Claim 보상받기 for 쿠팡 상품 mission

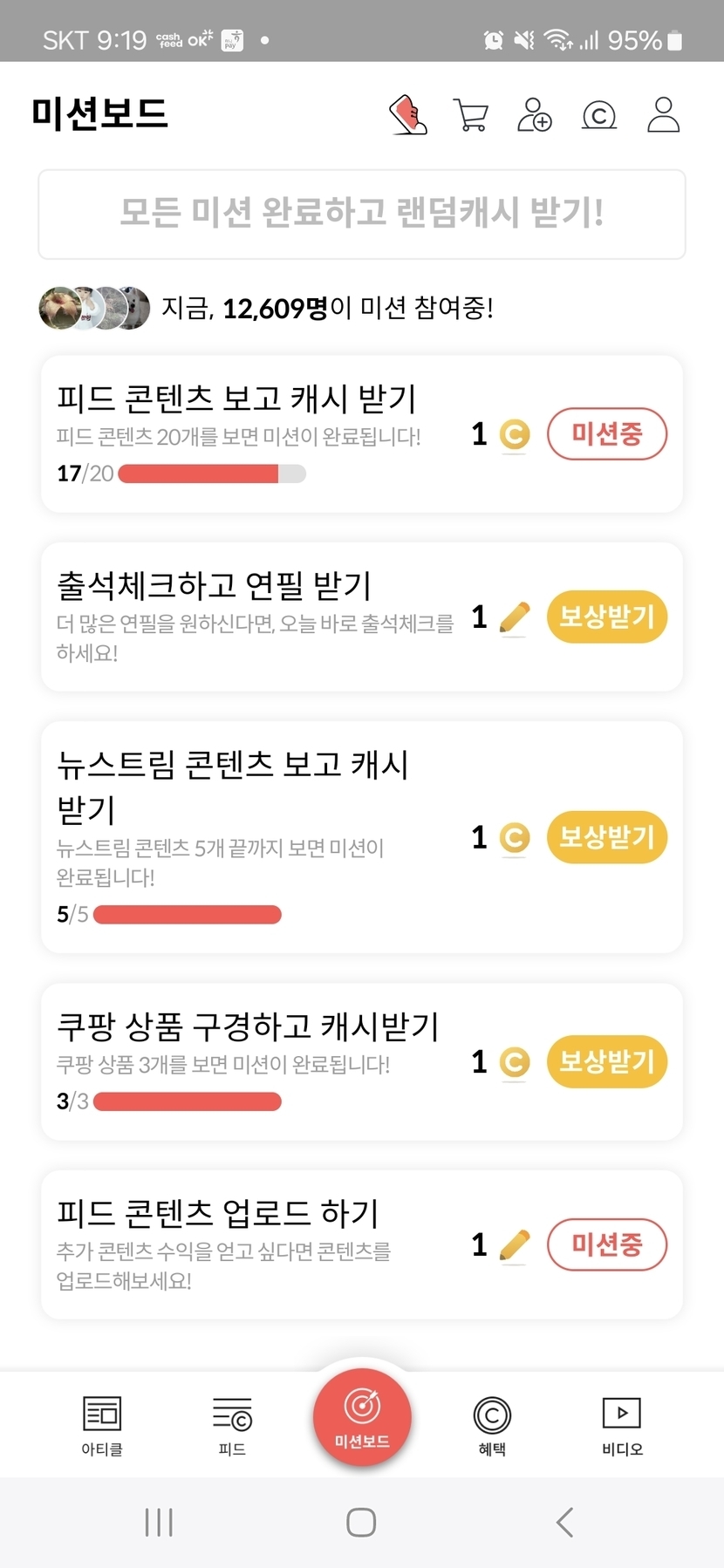point(606,1061)
